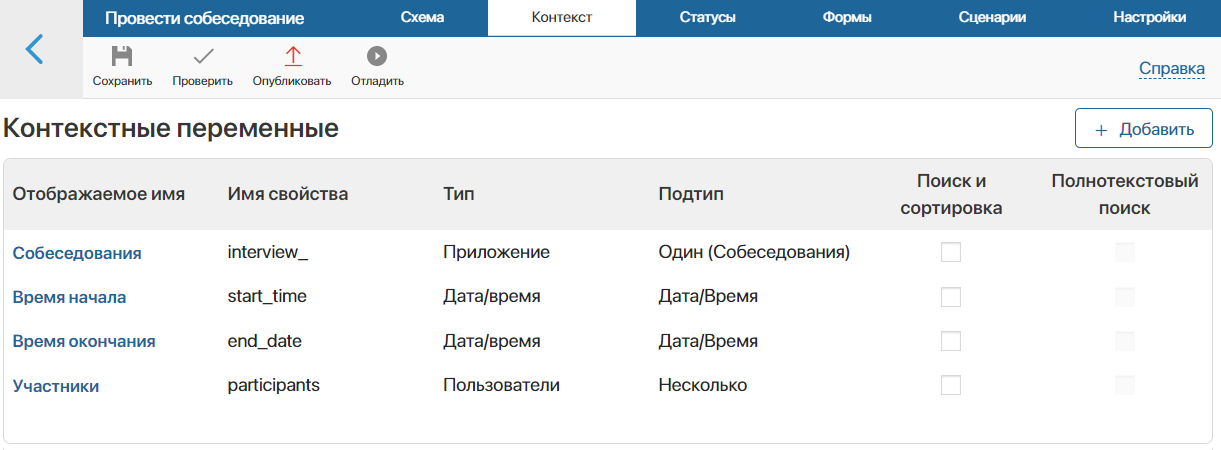Enable search and sort for Собеседования
Screen dimensions: 1221x450
[x=951, y=253]
